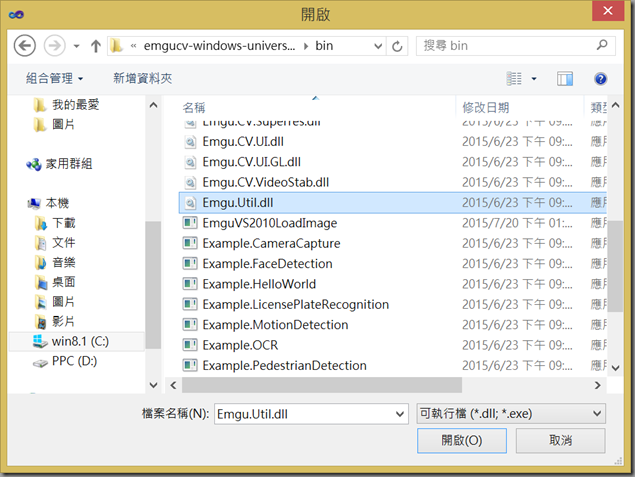The width and height of the screenshot is (635, 477).
Task: Click the horizontal scrollbar thumb
Action: (x=322, y=385)
